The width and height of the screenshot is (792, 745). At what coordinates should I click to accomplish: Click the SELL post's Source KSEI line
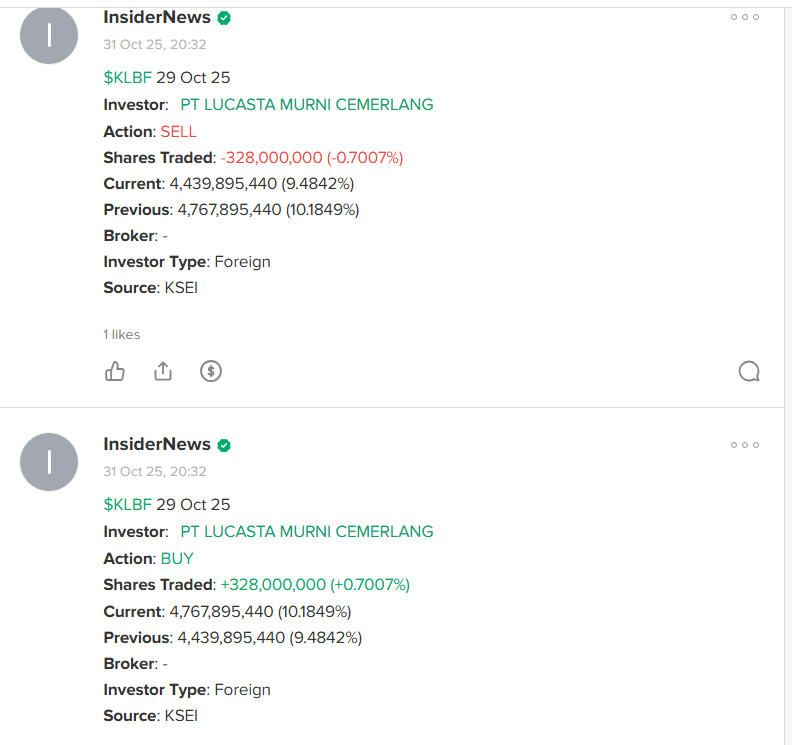coord(152,288)
